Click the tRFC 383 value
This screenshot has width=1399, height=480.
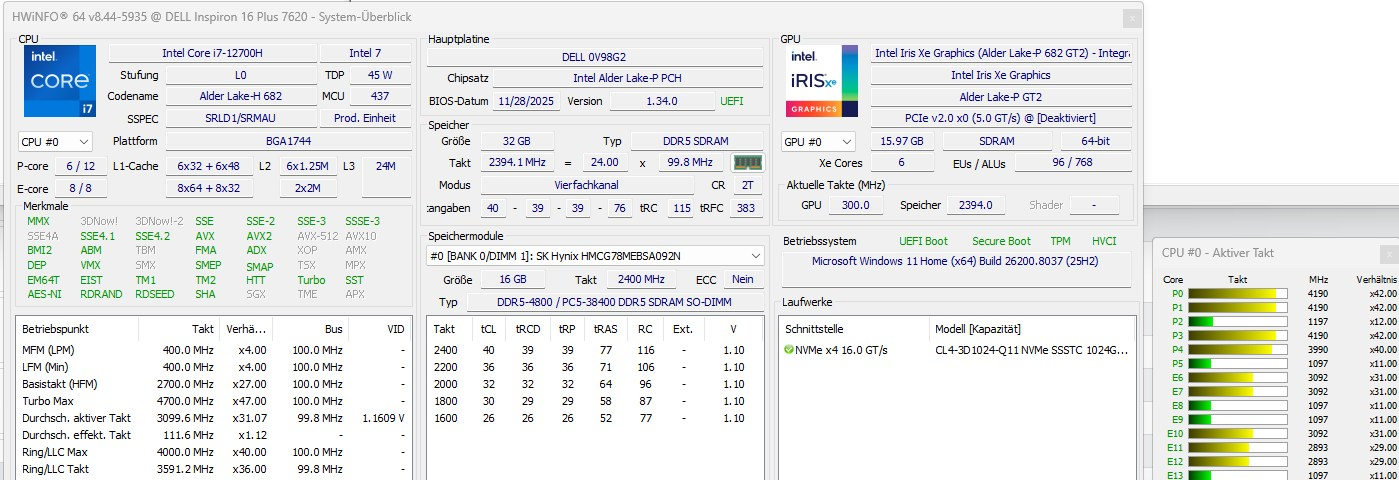(745, 208)
